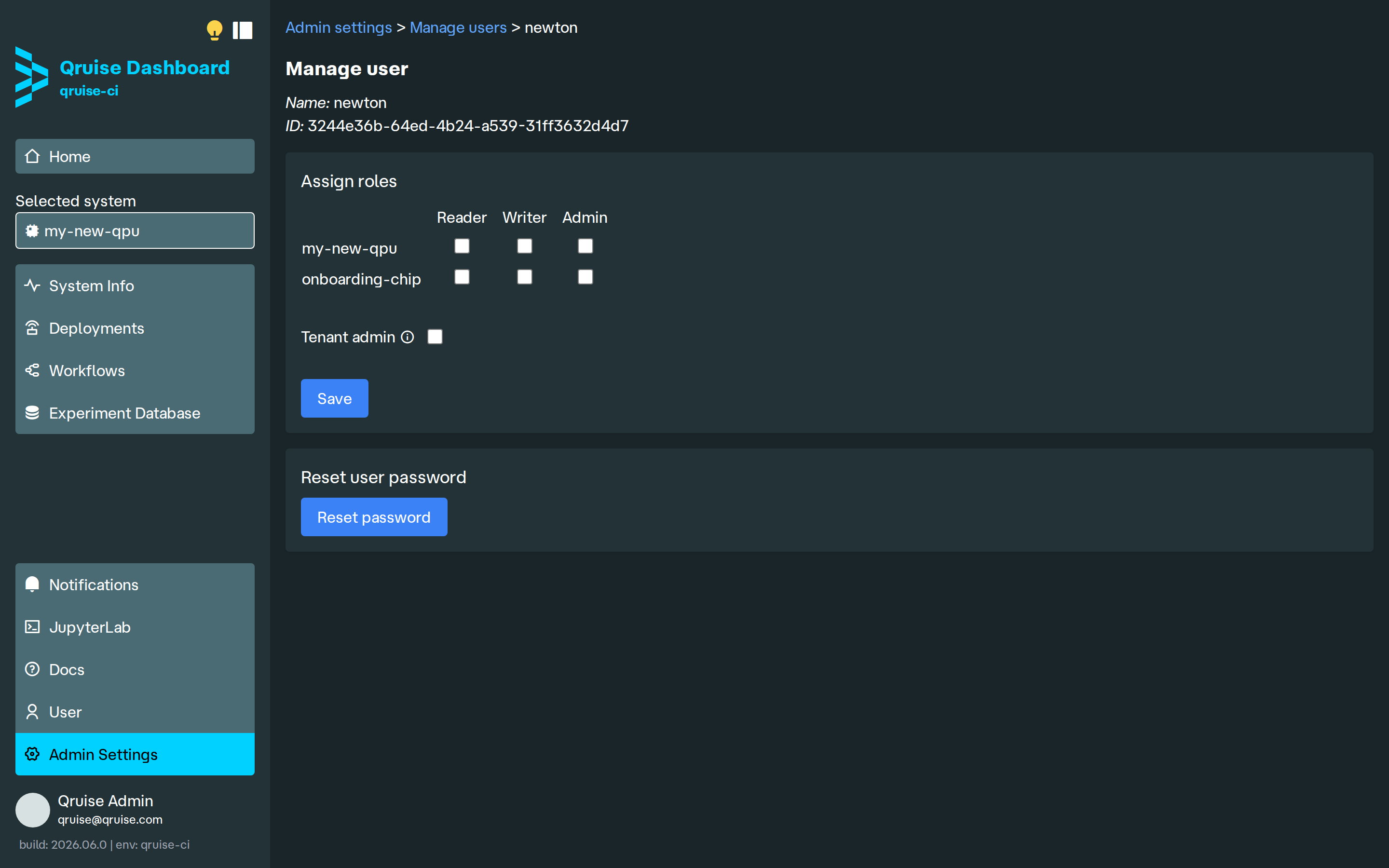1389x868 pixels.
Task: Click the qruise@qruise.com email text
Action: click(x=110, y=820)
